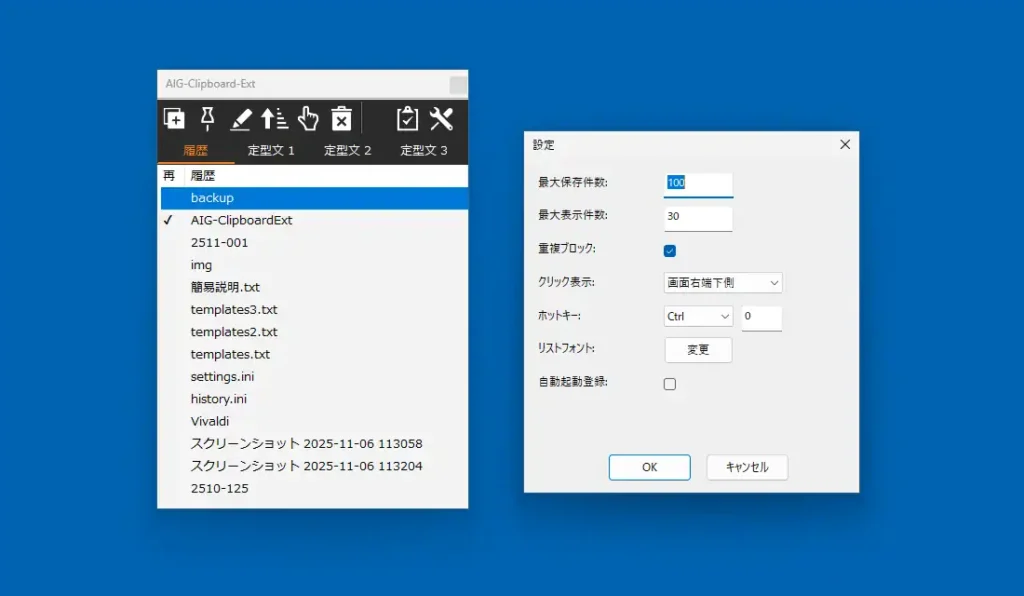
Task: Click the キャンセル button
Action: coord(747,467)
